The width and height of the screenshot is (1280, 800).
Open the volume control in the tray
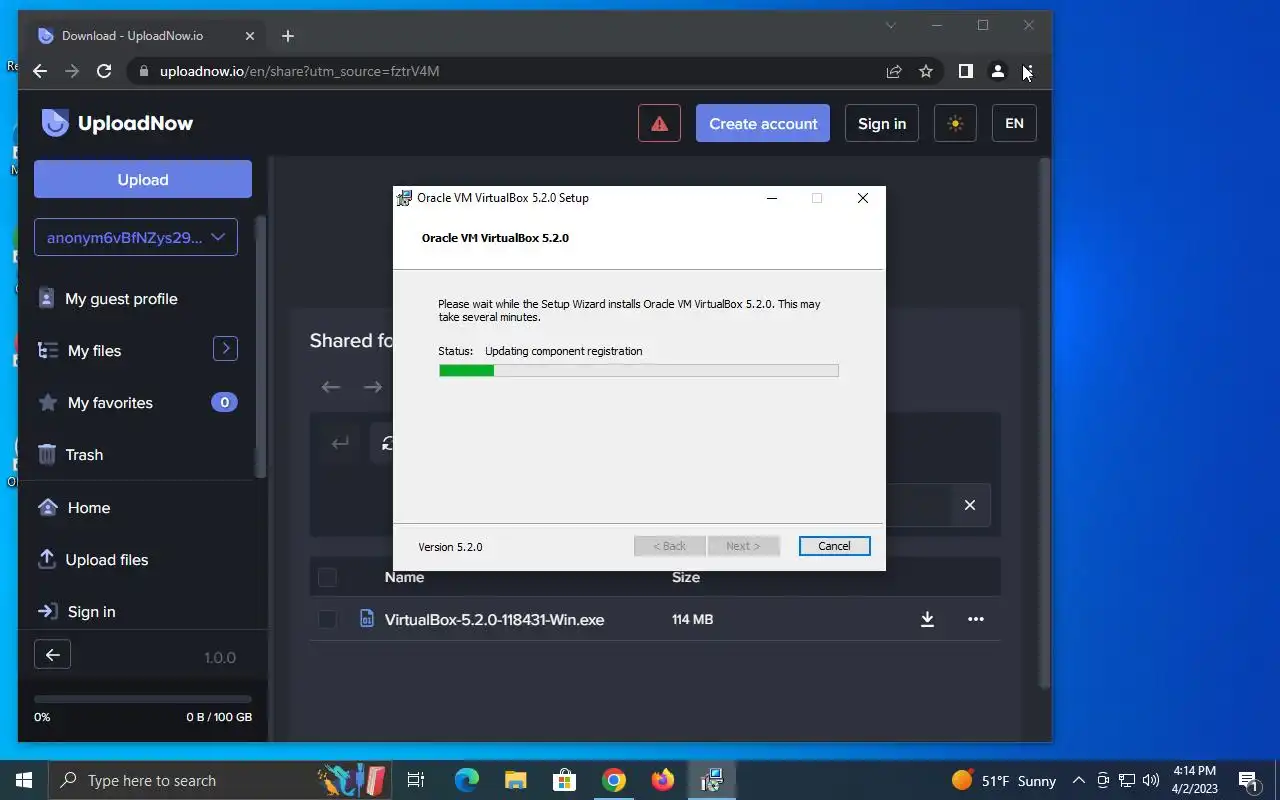[1151, 780]
